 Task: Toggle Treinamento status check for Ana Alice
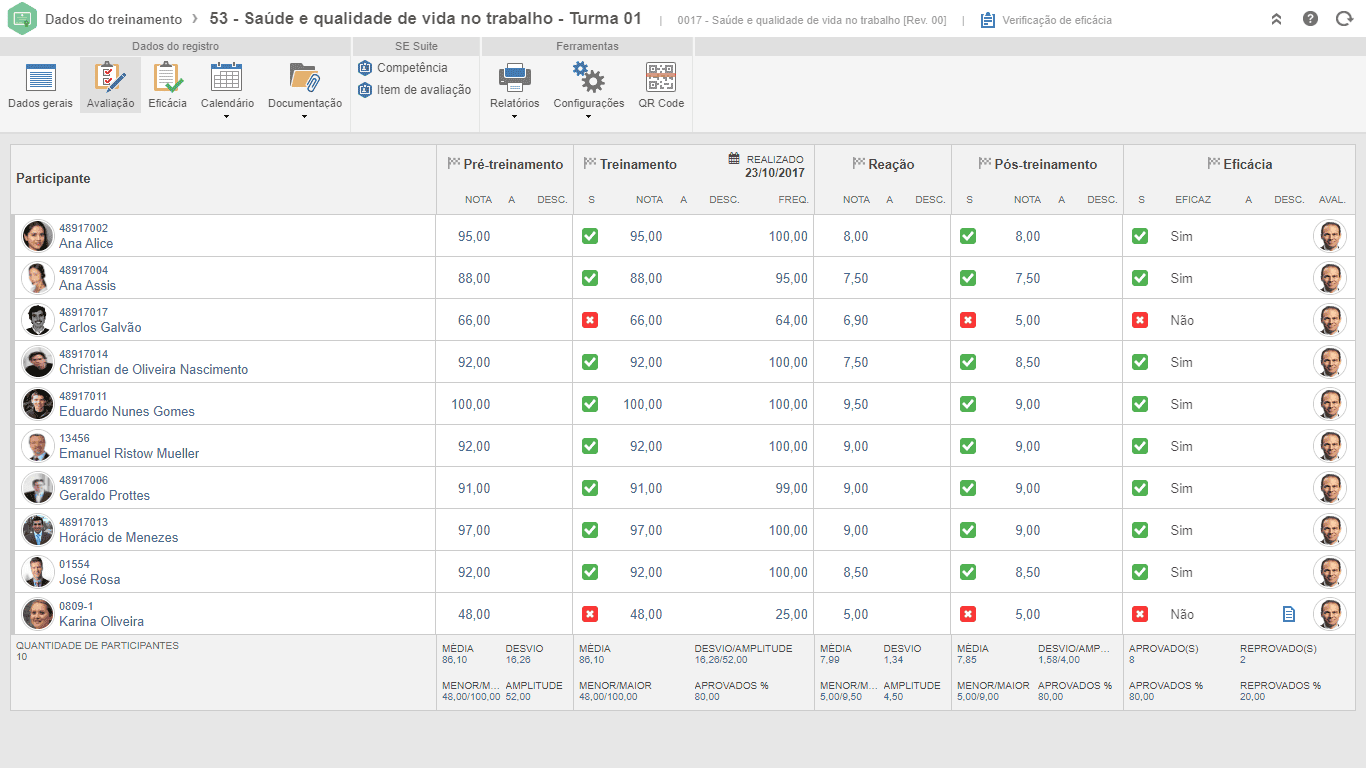click(x=590, y=236)
